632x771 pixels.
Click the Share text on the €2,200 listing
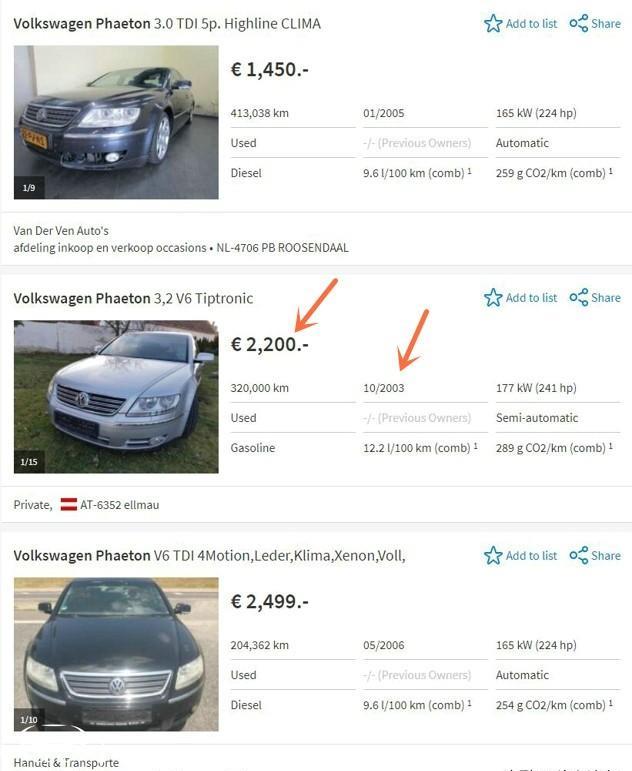coord(606,298)
